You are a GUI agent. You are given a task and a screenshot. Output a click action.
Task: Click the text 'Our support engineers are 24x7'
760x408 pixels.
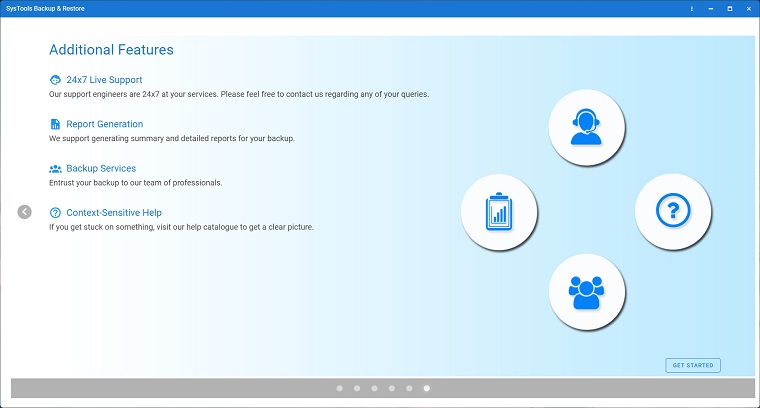coord(104,94)
